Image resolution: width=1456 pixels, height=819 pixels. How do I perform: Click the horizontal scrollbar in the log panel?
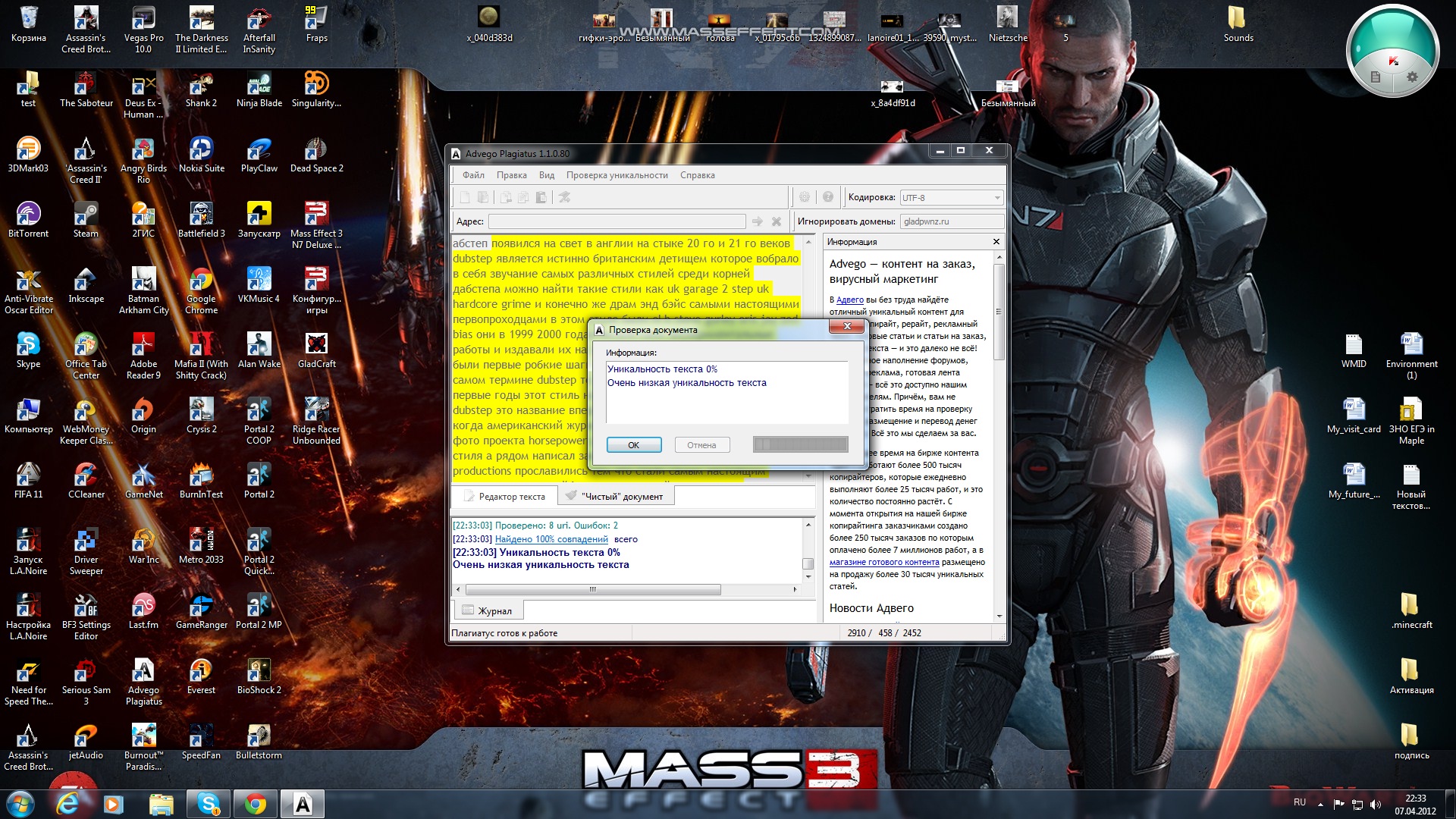pyautogui.click(x=592, y=589)
